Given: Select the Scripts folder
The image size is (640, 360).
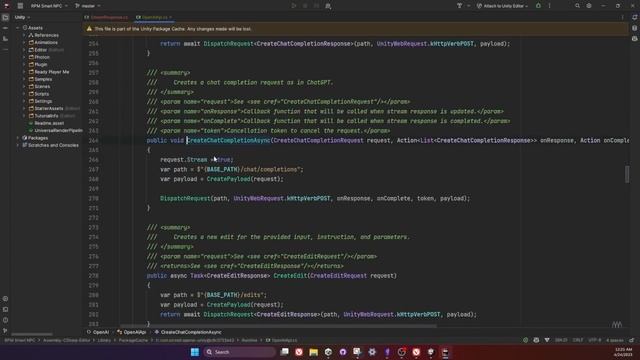Looking at the screenshot, I should 39,94.
